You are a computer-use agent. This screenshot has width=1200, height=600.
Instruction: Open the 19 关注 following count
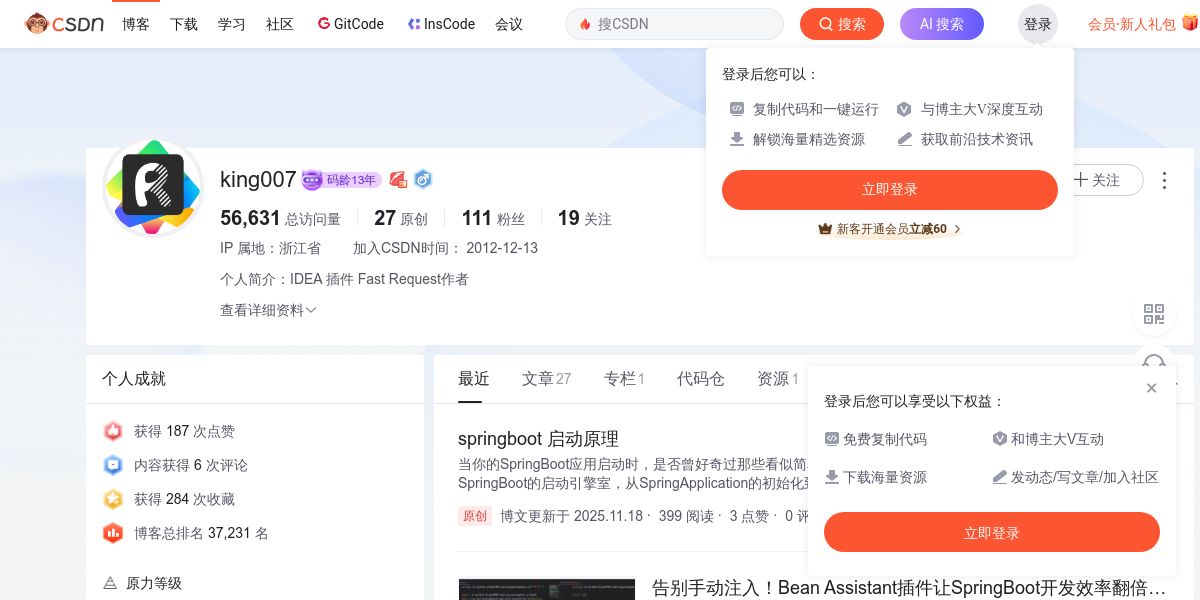click(585, 218)
